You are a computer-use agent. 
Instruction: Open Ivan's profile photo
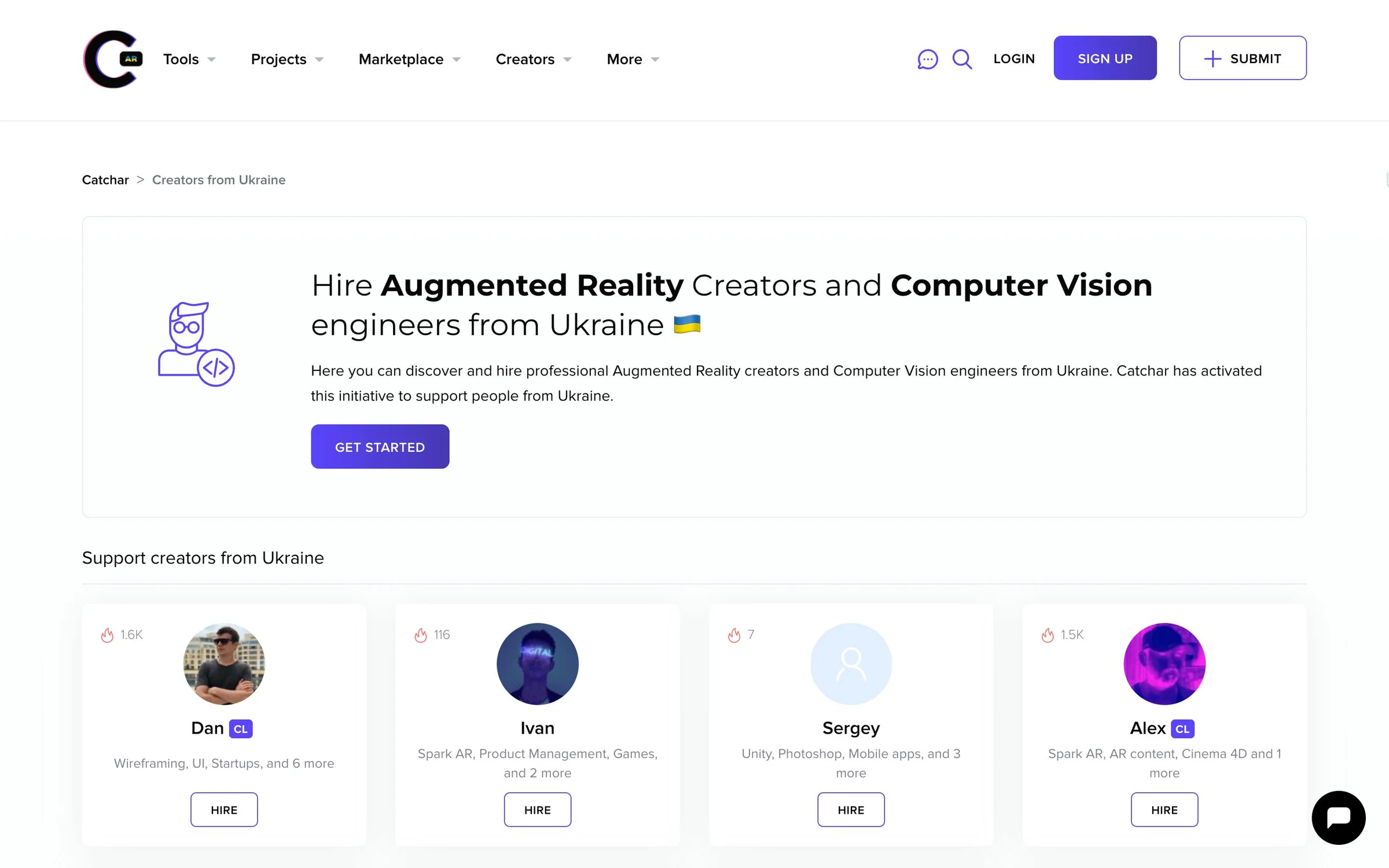[x=537, y=664]
